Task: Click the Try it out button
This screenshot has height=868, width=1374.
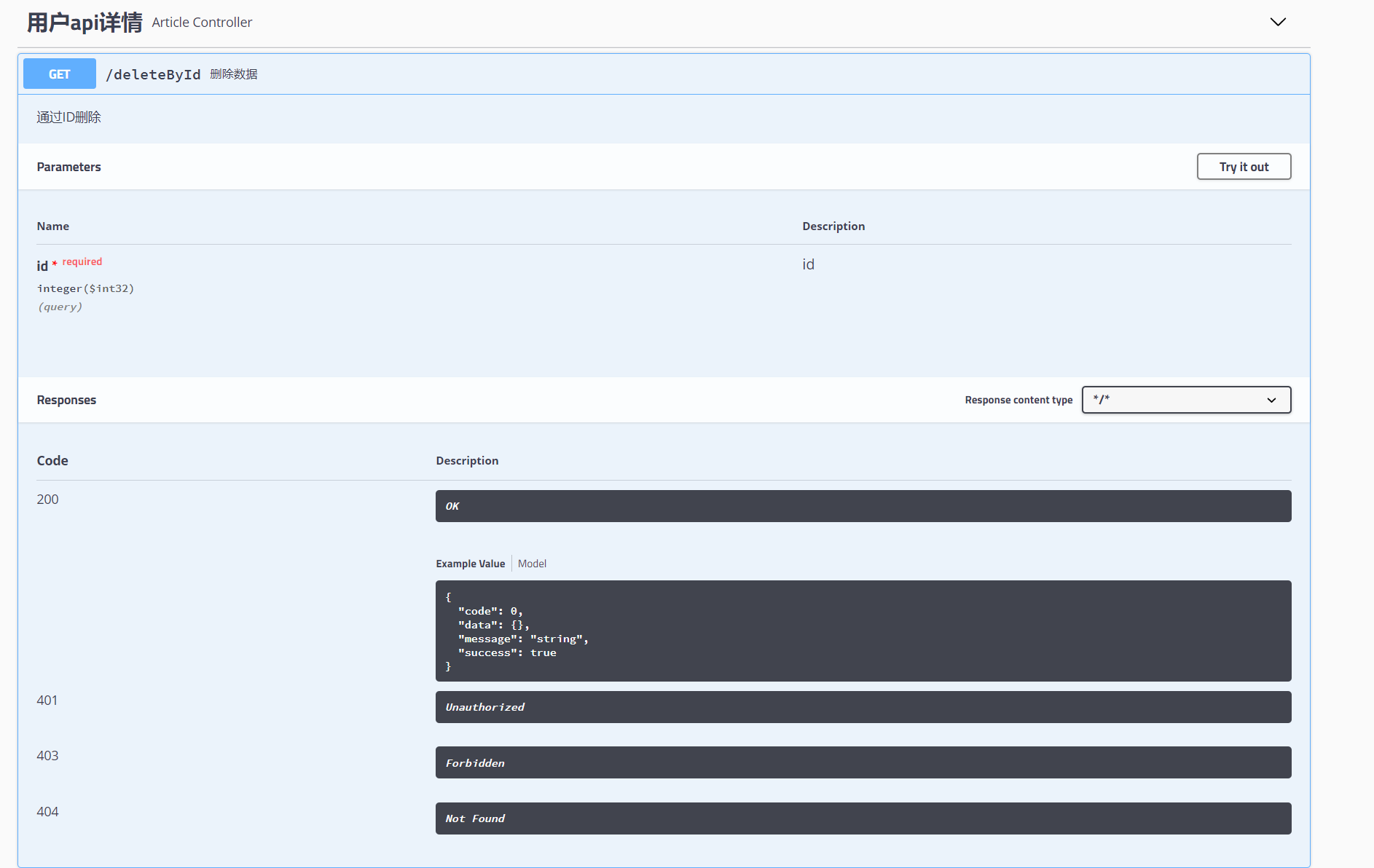Action: 1244,167
